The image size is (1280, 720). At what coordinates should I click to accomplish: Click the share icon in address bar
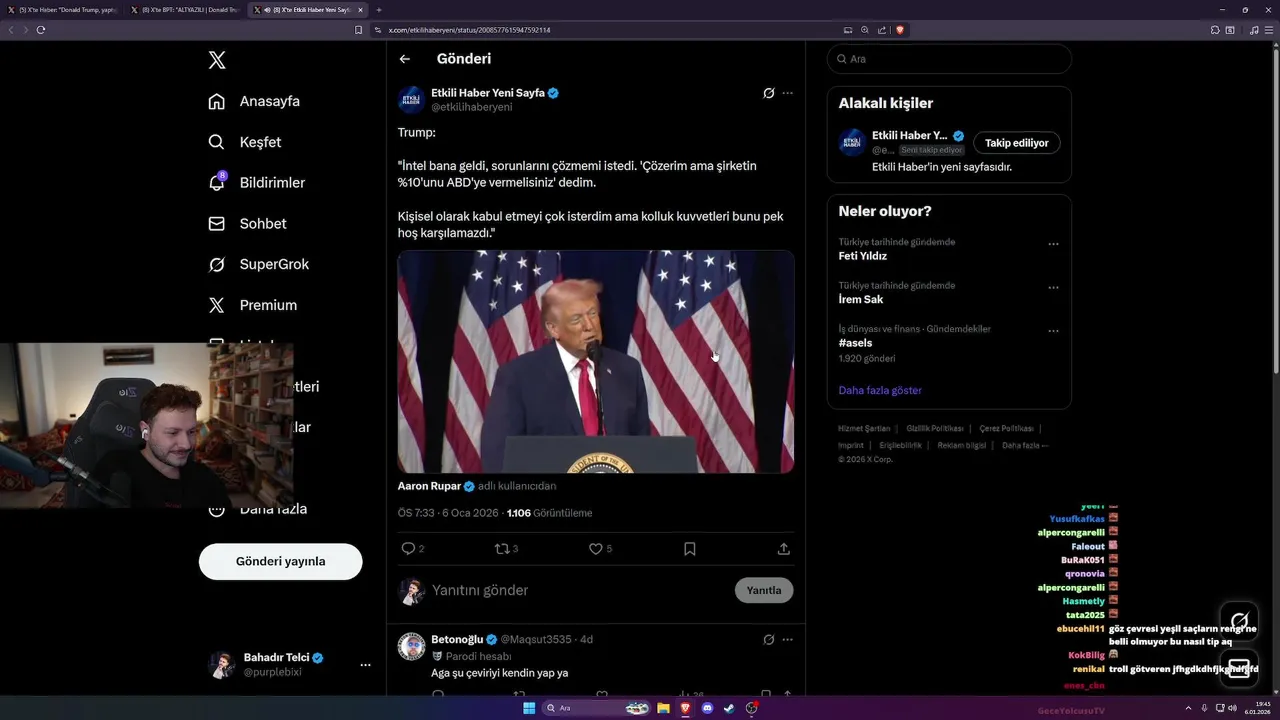(x=882, y=30)
